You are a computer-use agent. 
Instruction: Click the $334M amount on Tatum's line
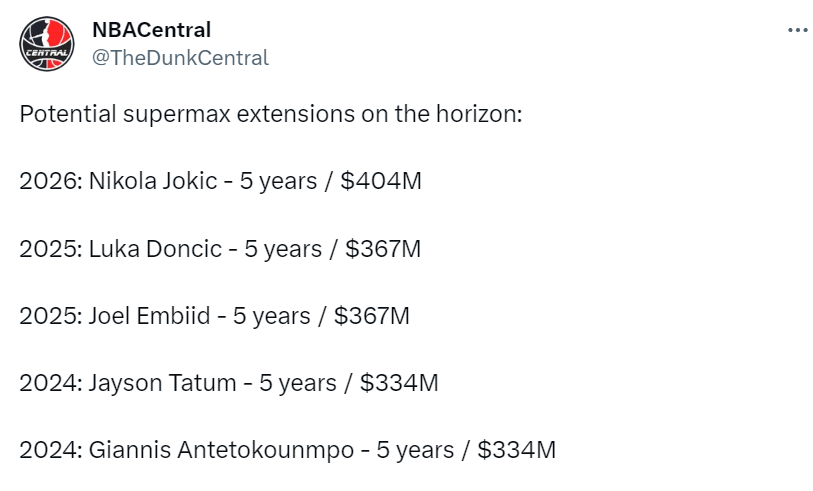click(399, 383)
